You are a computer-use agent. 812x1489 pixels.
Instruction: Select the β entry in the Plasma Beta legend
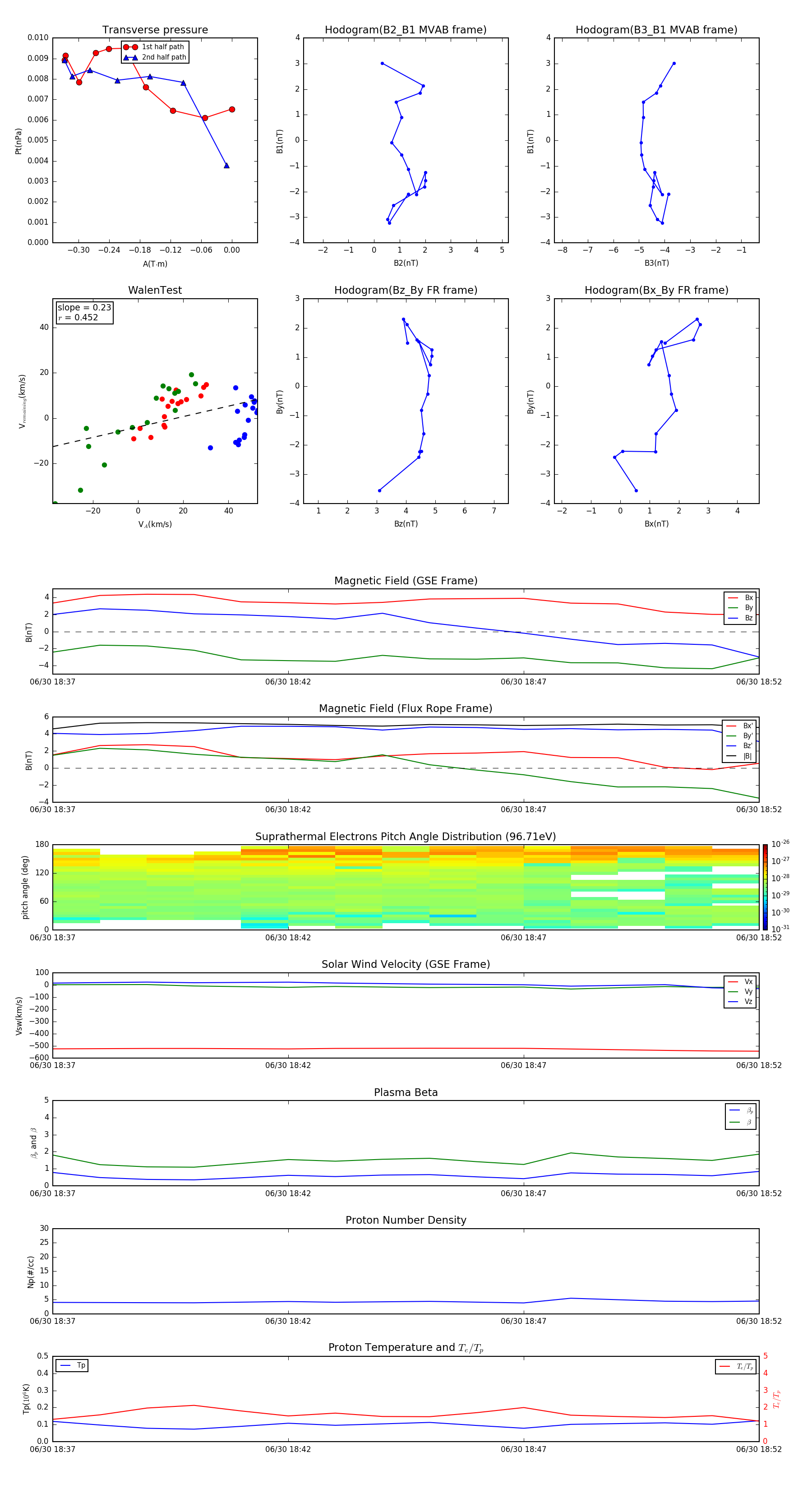[x=741, y=1122]
